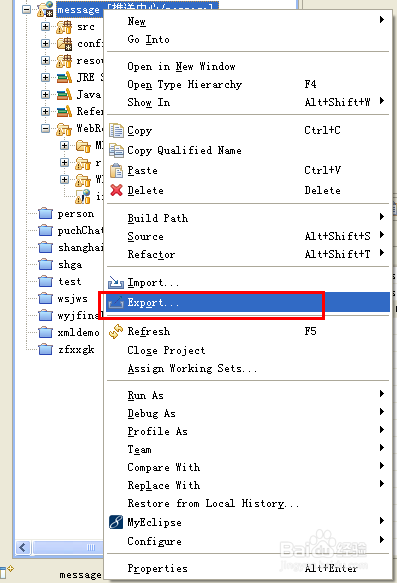Open the Show In submenu

tap(248, 102)
